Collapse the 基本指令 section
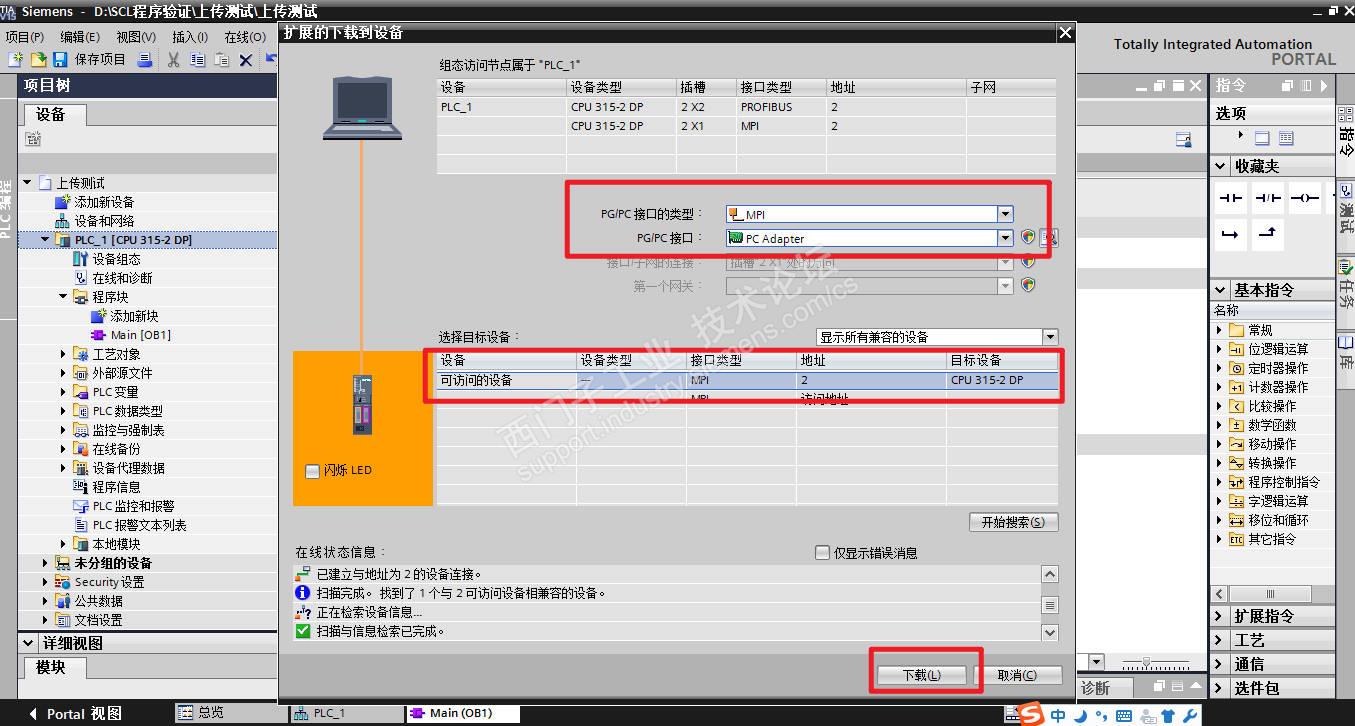The height and width of the screenshot is (726, 1355). point(1221,290)
